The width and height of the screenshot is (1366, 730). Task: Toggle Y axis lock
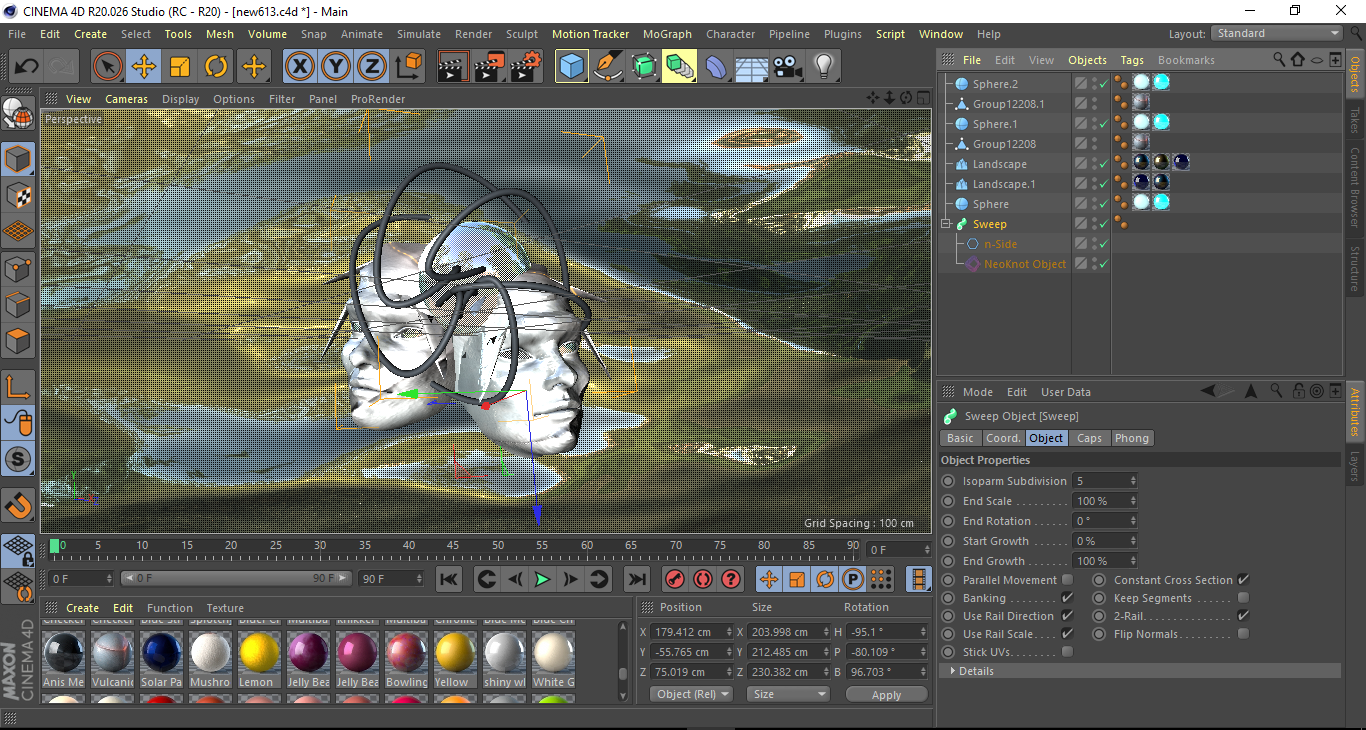point(336,67)
